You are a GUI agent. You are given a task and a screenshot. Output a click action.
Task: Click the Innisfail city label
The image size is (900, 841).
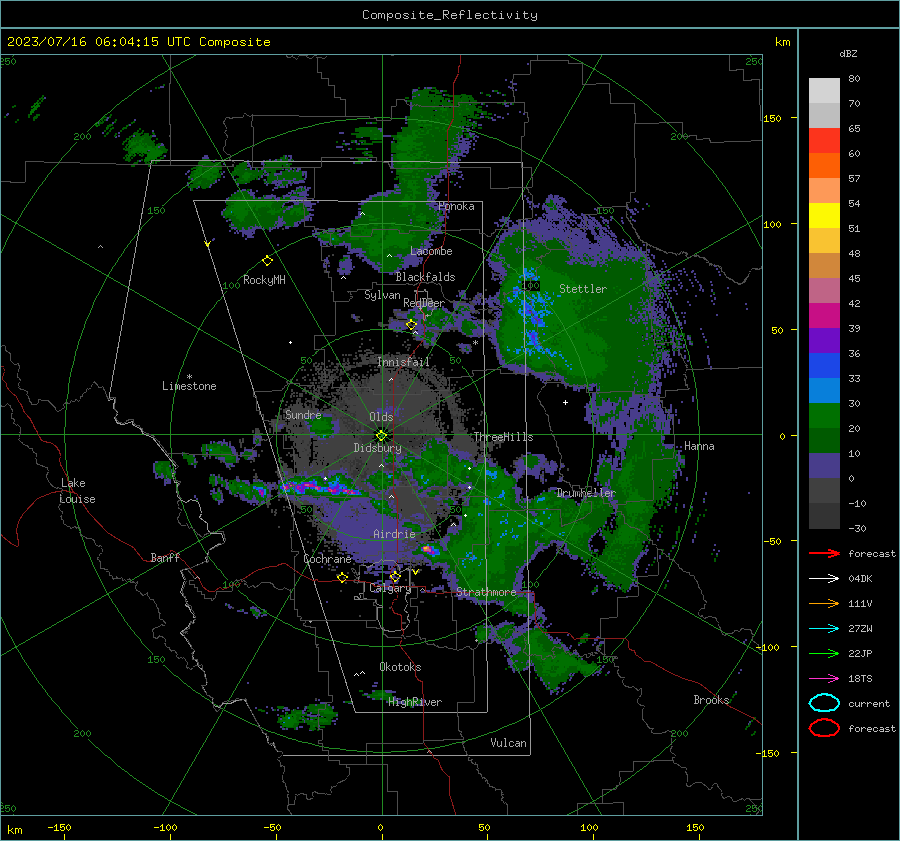click(403, 362)
